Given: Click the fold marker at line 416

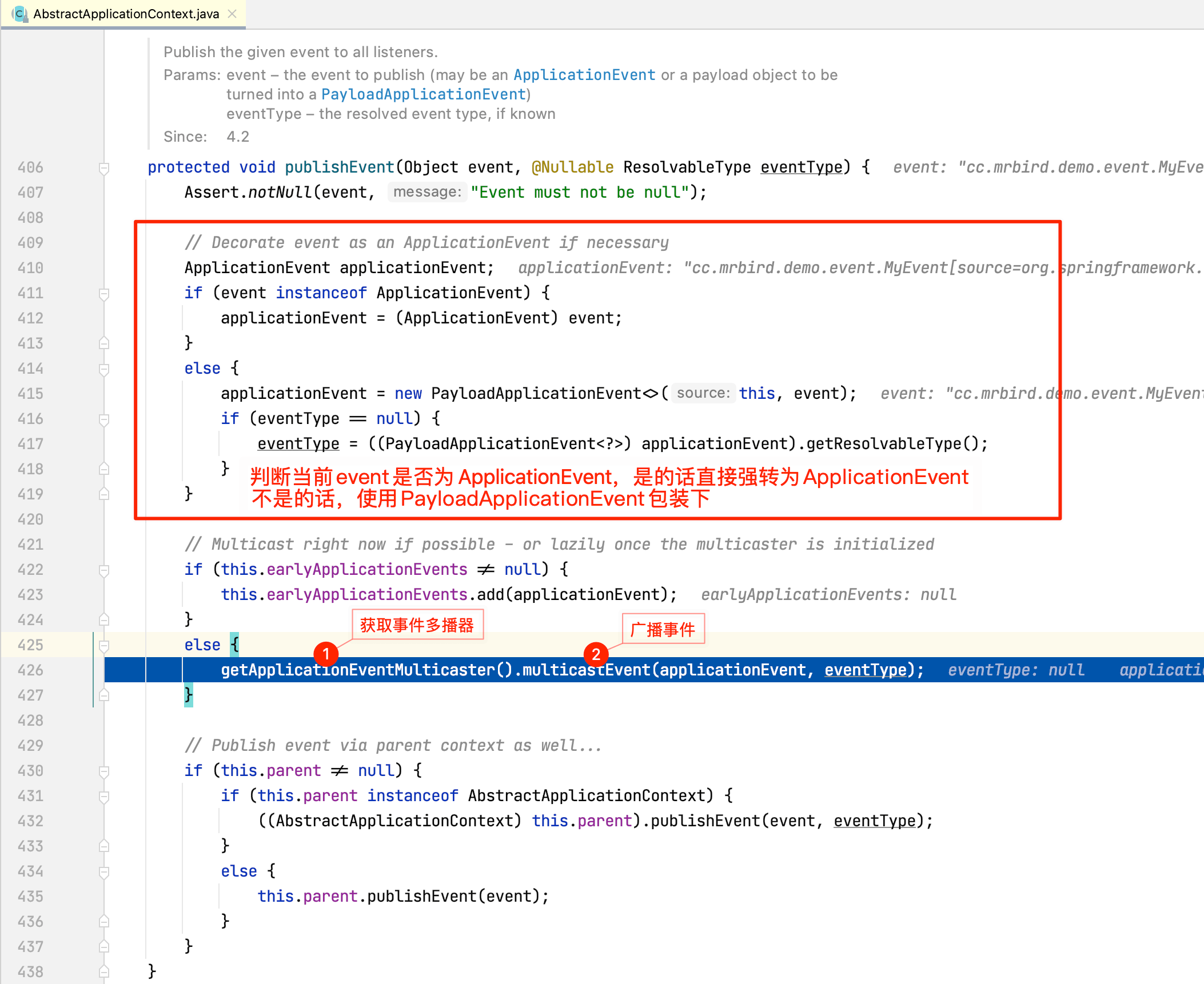Looking at the screenshot, I should (x=104, y=419).
